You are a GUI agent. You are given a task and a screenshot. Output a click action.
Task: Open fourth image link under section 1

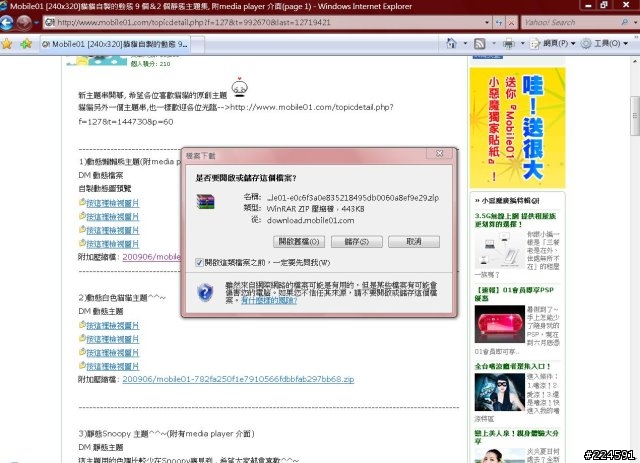tap(112, 244)
